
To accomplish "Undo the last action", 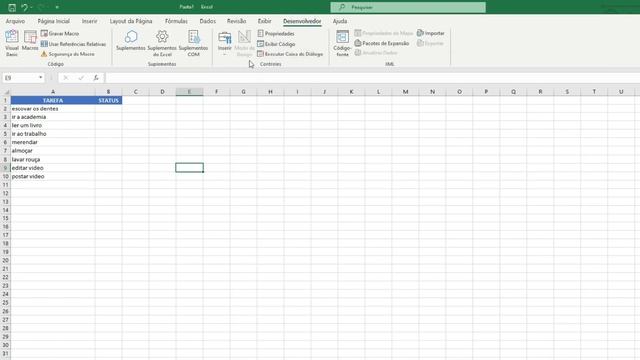I will coord(24,7).
